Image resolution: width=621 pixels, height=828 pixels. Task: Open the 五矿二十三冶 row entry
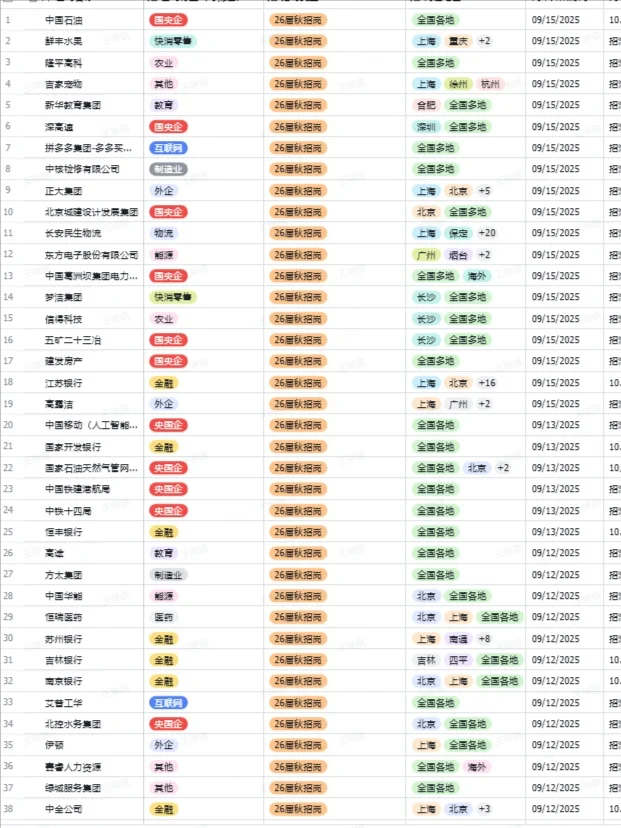point(73,340)
